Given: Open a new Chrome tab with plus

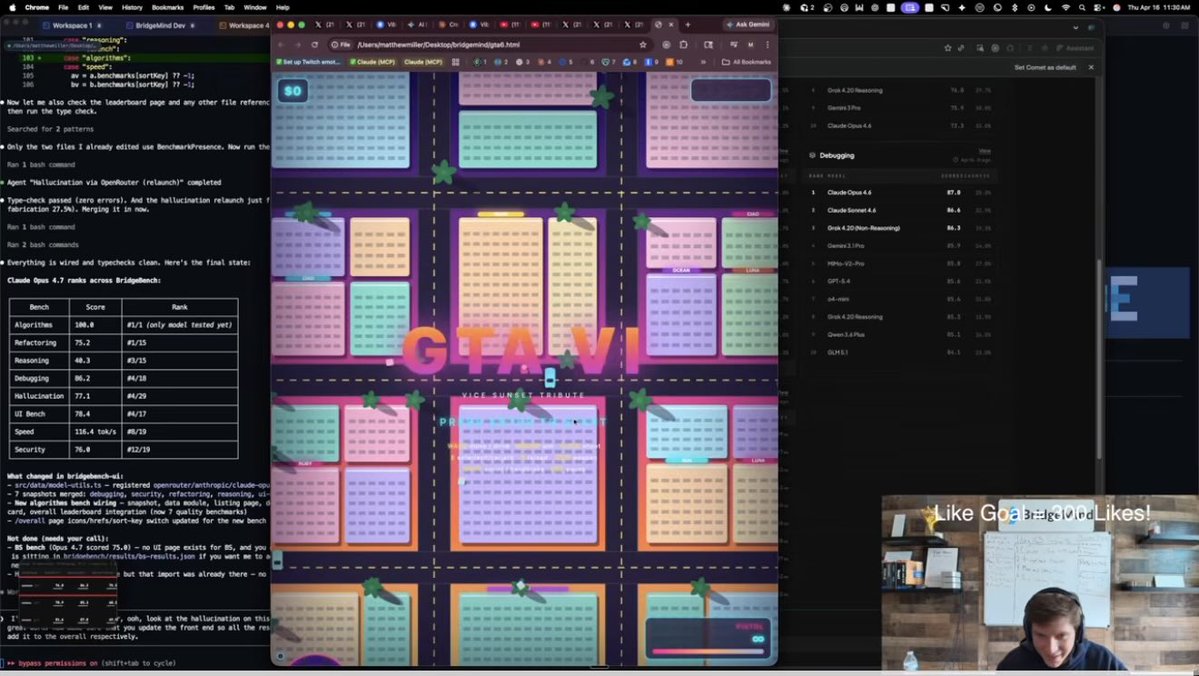Looking at the screenshot, I should (687, 24).
